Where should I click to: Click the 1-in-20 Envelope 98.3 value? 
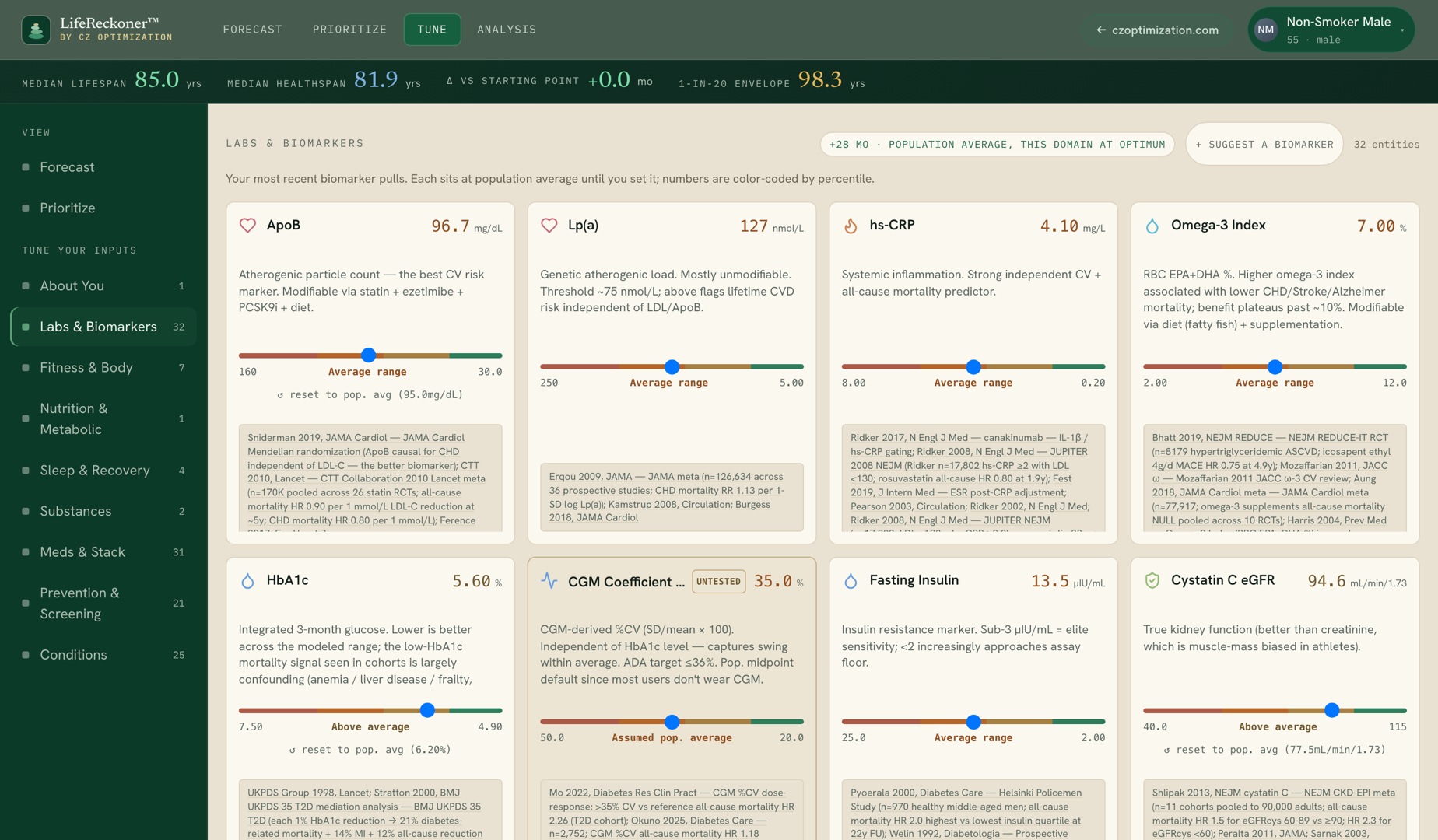(x=820, y=80)
